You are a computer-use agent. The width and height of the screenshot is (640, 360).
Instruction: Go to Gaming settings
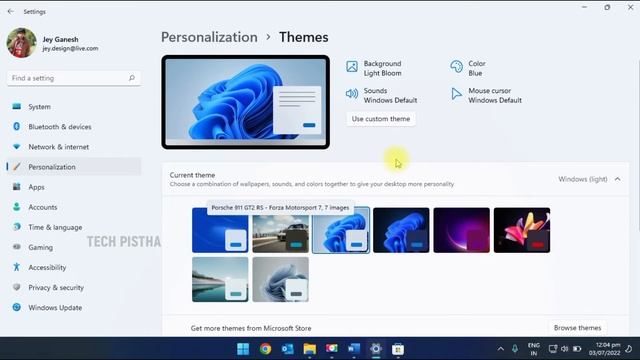pyautogui.click(x=74, y=247)
